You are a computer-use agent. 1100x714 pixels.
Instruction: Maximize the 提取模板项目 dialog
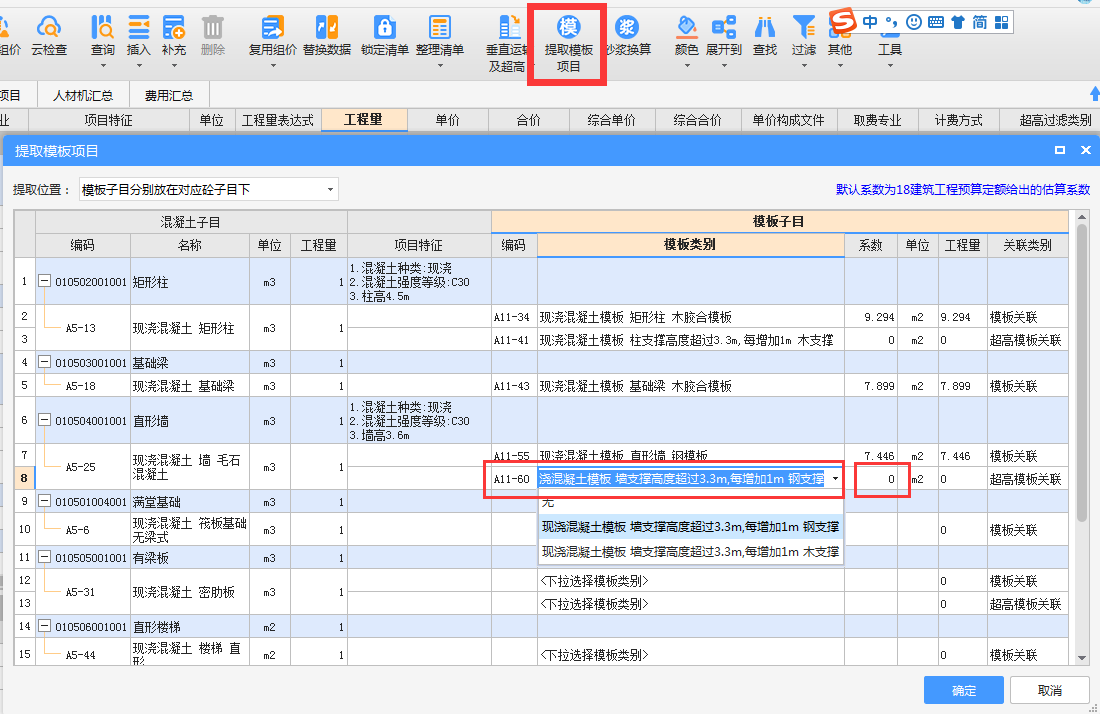click(x=1059, y=150)
